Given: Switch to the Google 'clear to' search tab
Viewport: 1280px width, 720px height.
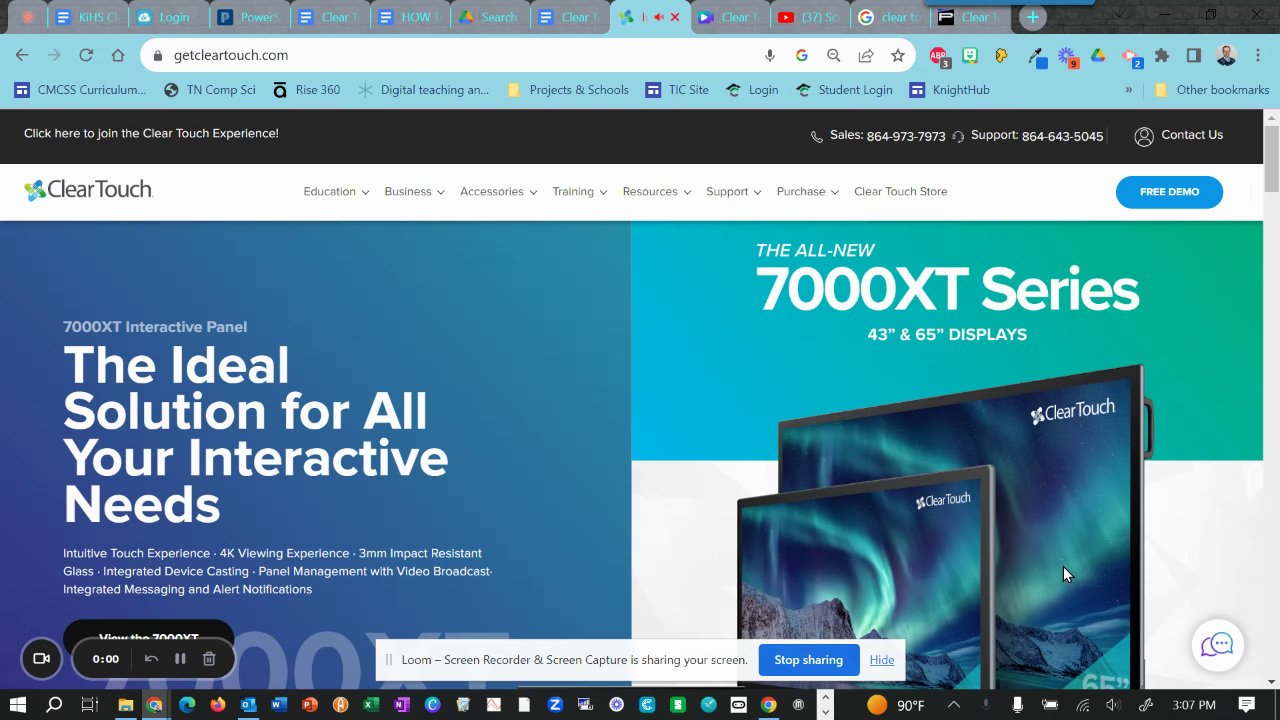Looking at the screenshot, I should pyautogui.click(x=889, y=17).
